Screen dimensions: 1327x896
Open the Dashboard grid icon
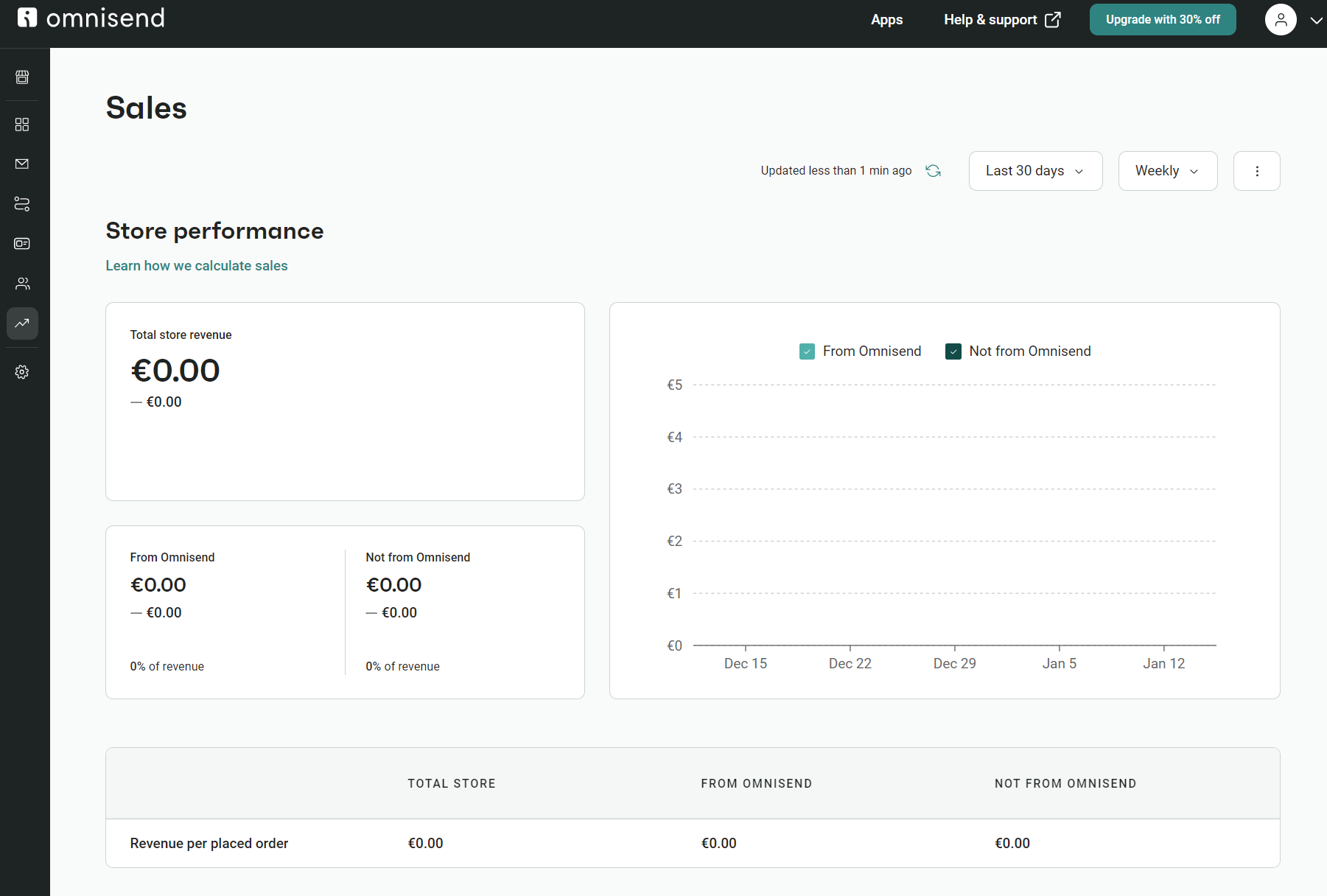click(x=22, y=125)
